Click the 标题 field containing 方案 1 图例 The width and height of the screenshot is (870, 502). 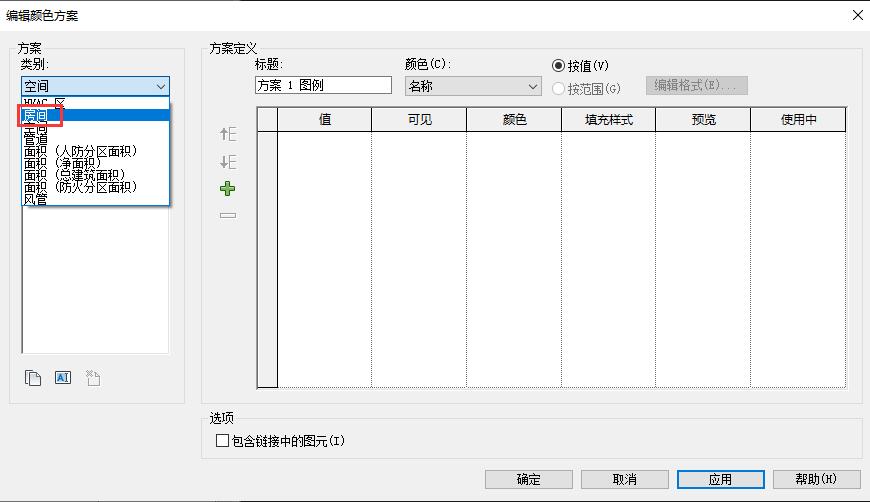coord(323,85)
